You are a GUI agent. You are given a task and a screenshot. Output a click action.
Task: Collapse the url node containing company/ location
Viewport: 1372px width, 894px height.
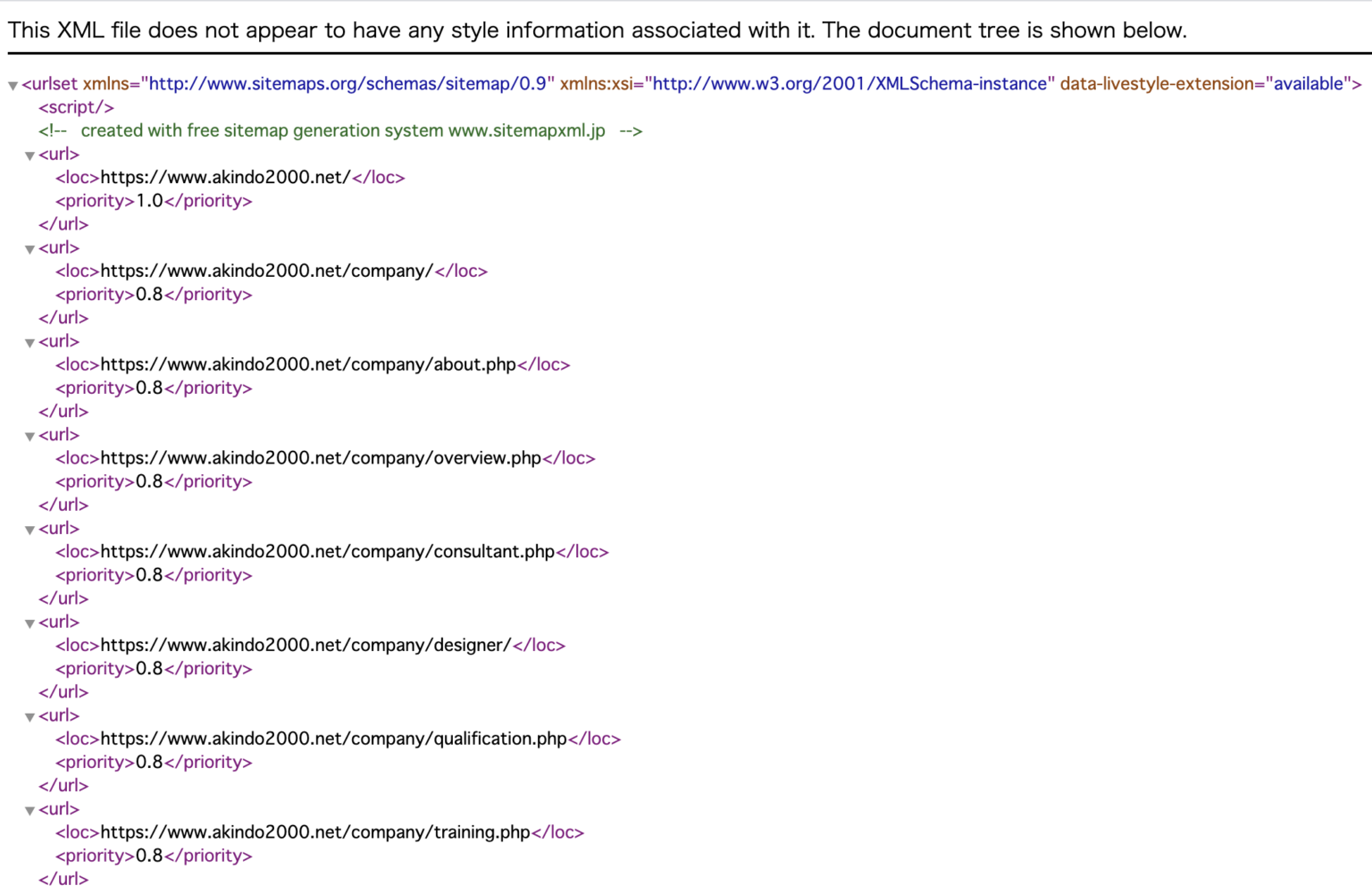[x=29, y=249]
